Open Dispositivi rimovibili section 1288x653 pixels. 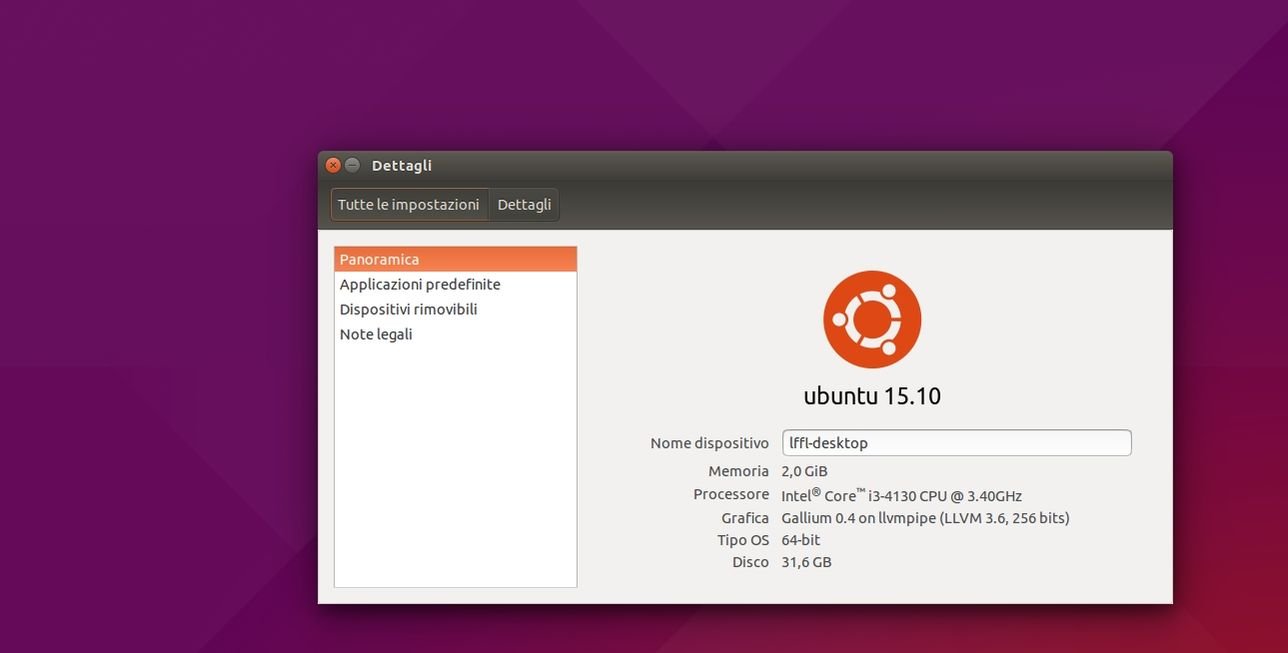coord(455,309)
